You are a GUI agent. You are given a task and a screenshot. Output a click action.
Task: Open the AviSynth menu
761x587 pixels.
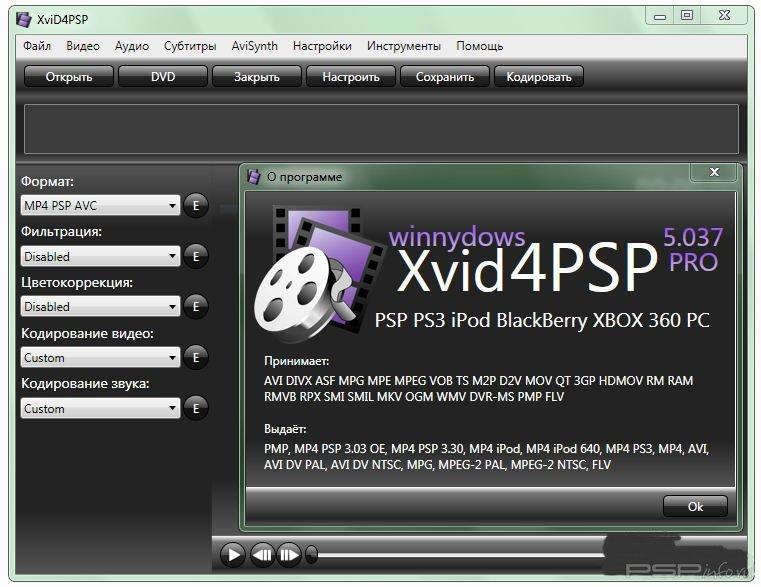click(x=254, y=46)
